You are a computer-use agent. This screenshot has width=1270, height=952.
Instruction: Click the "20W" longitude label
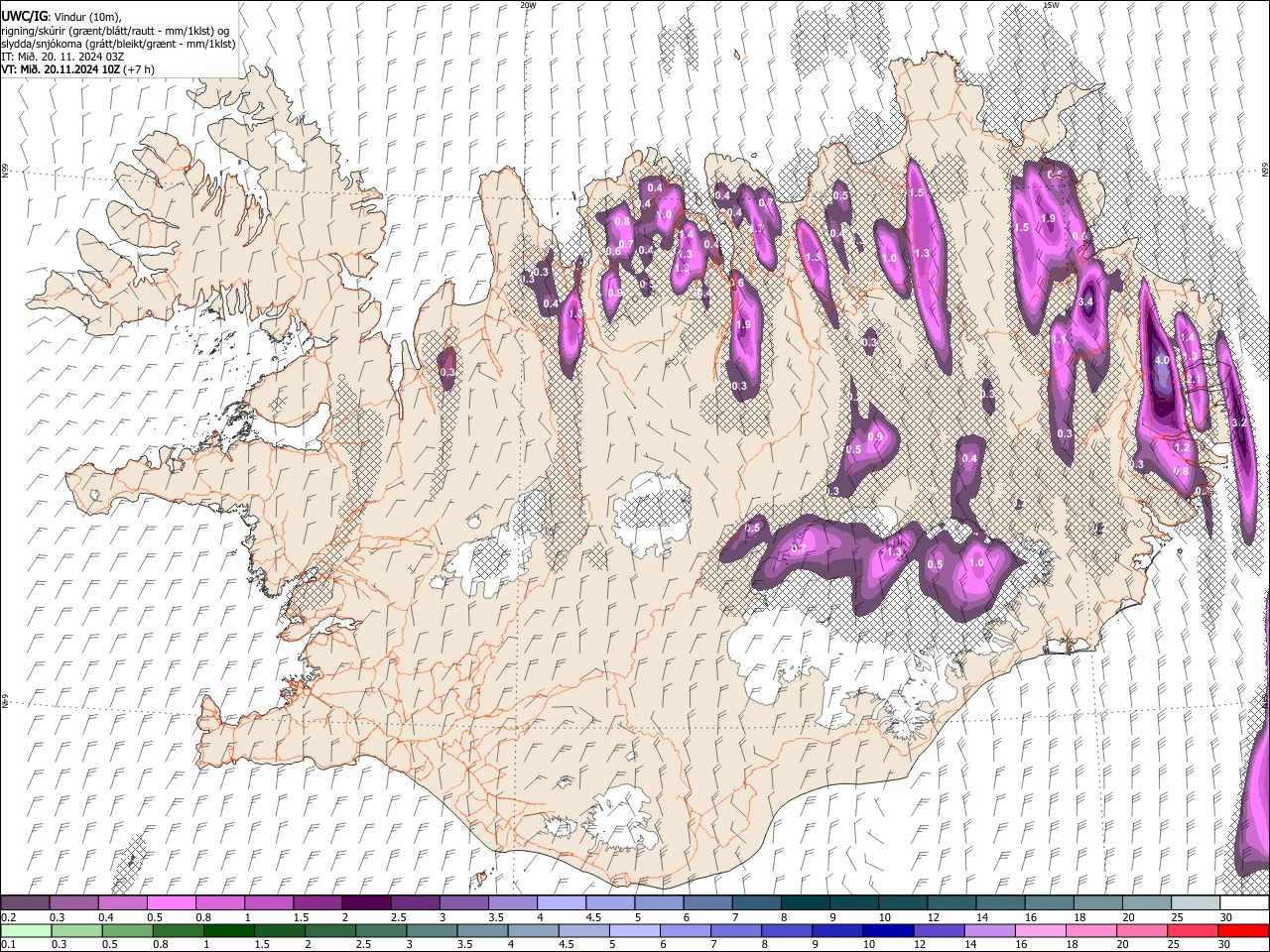528,5
